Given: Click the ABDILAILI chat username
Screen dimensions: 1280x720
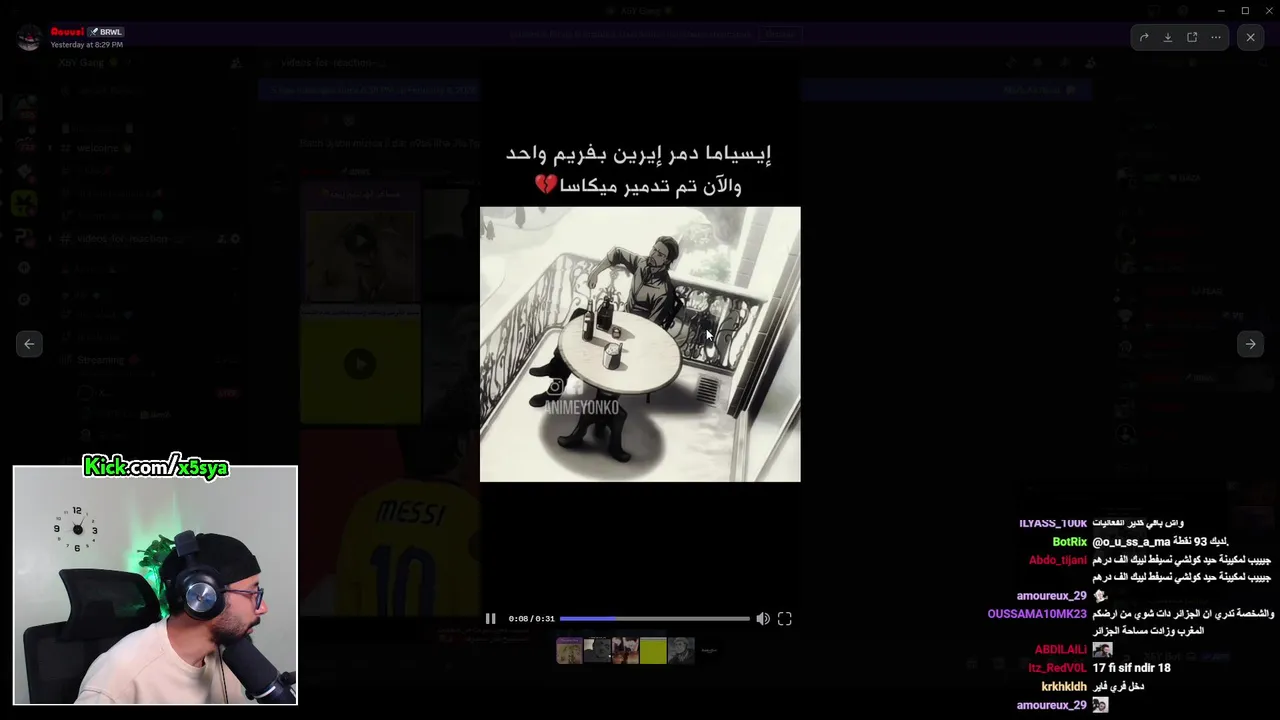Looking at the screenshot, I should [1061, 650].
